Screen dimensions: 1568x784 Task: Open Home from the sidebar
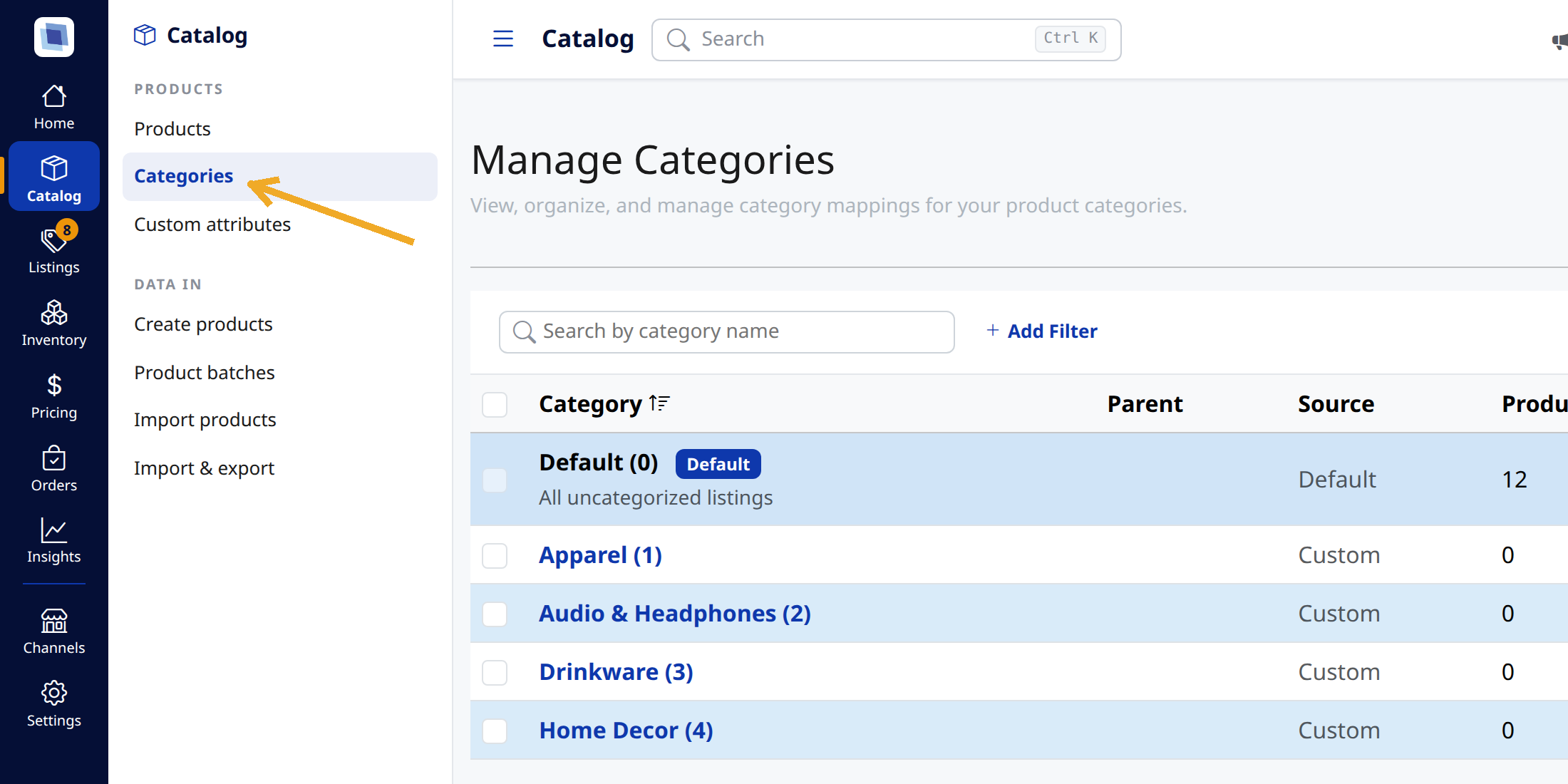pyautogui.click(x=54, y=107)
